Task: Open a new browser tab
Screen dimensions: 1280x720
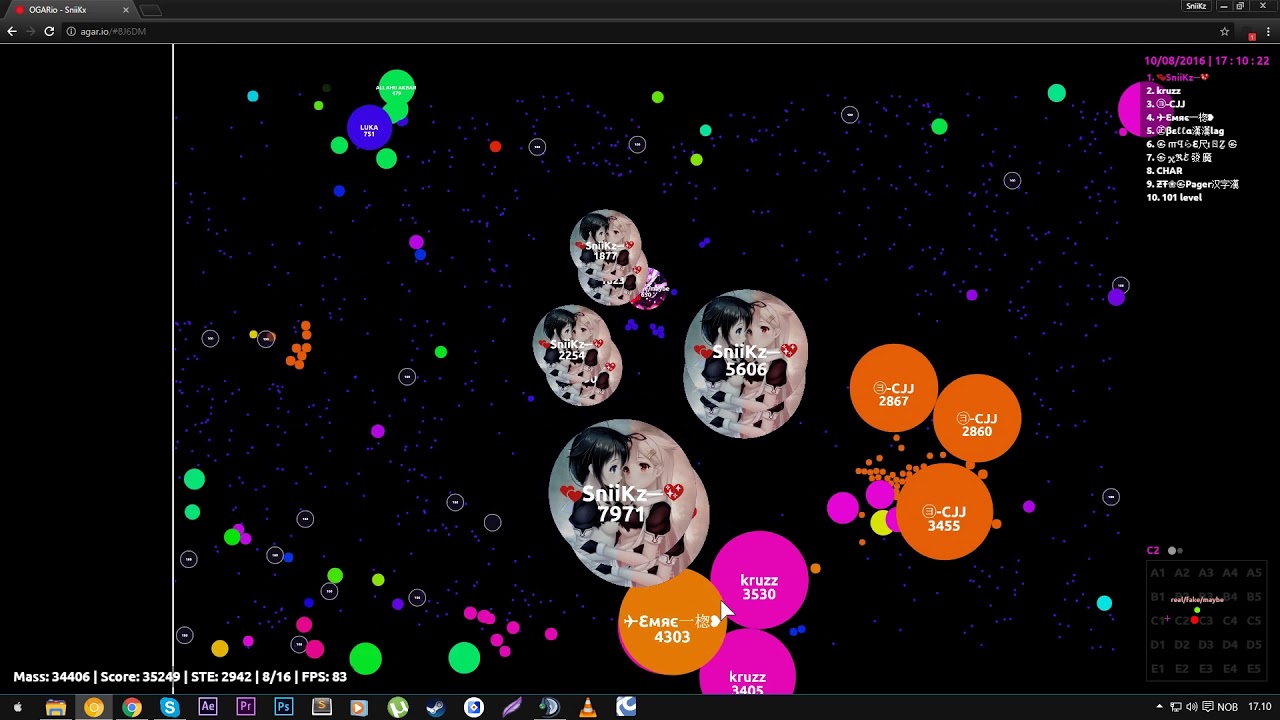Action: [150, 10]
